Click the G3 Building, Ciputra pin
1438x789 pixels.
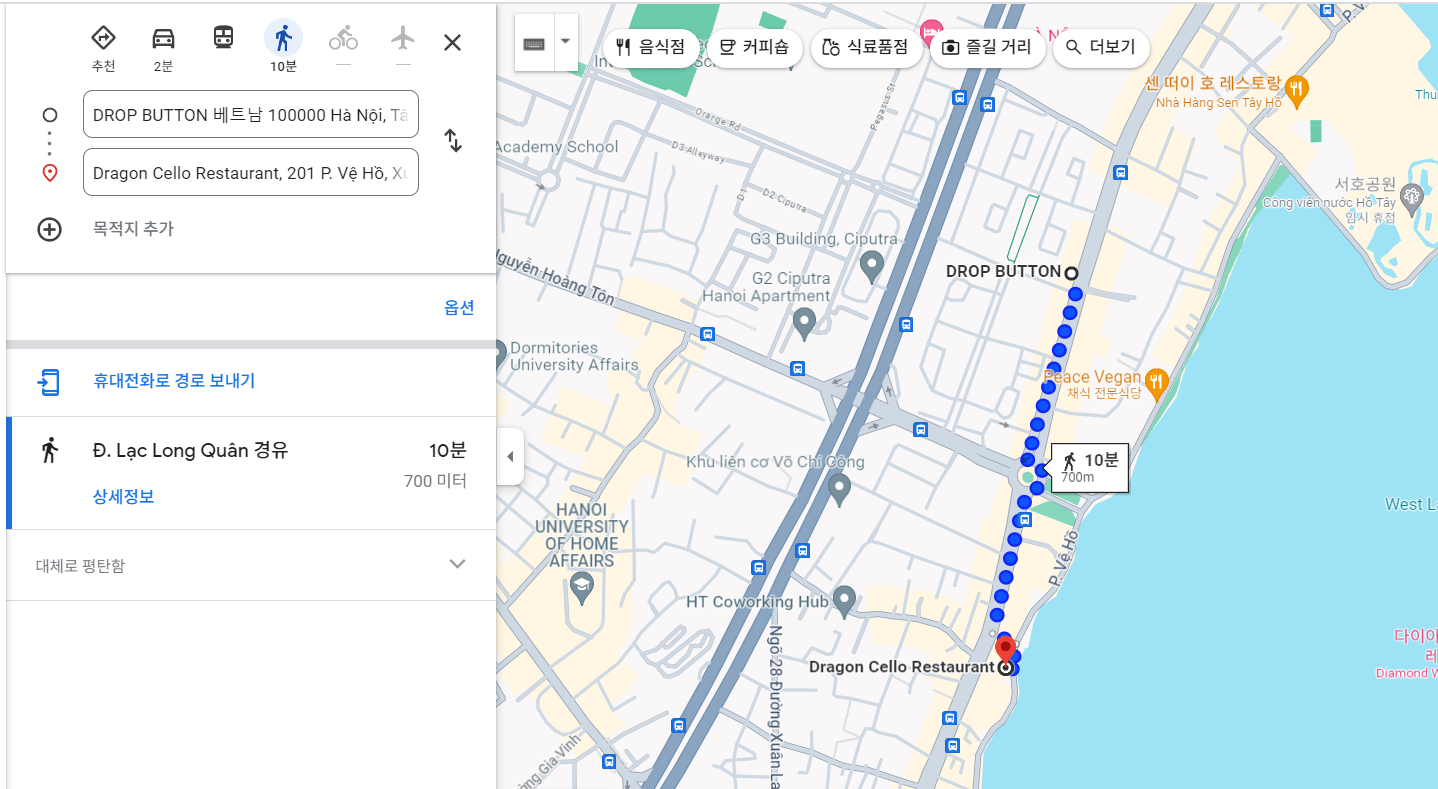point(871,266)
